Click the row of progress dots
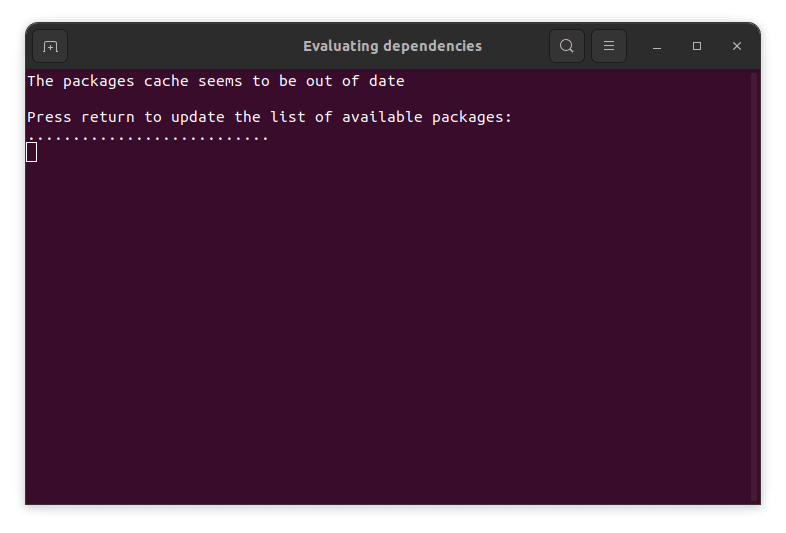The width and height of the screenshot is (786, 533). point(148,137)
